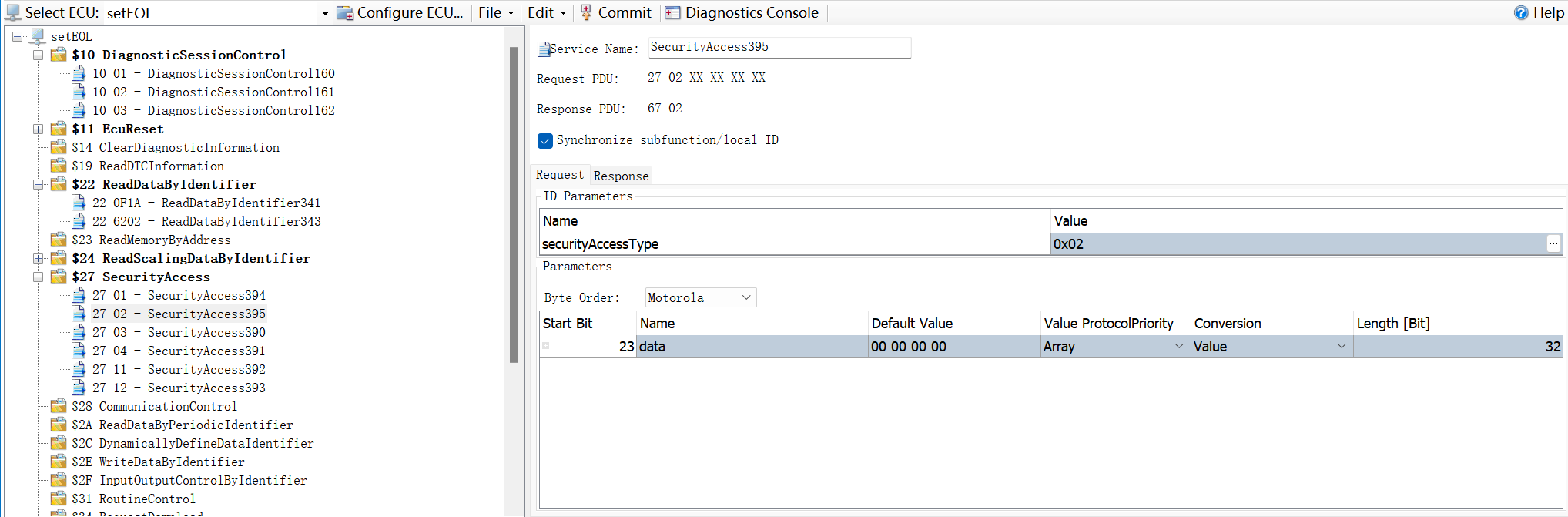Switch to the Response tab
The width and height of the screenshot is (1568, 517).
point(621,176)
